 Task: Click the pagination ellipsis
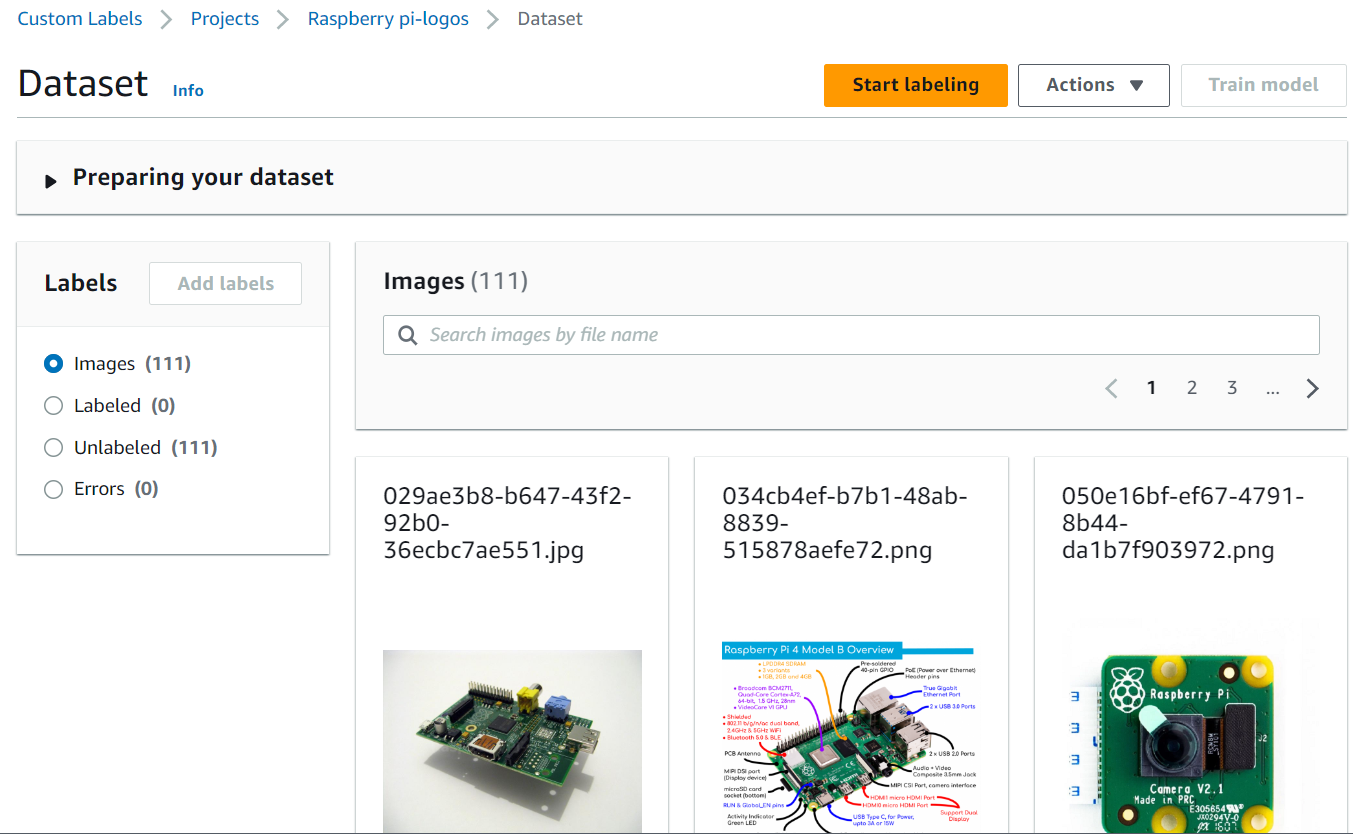pos(1272,388)
